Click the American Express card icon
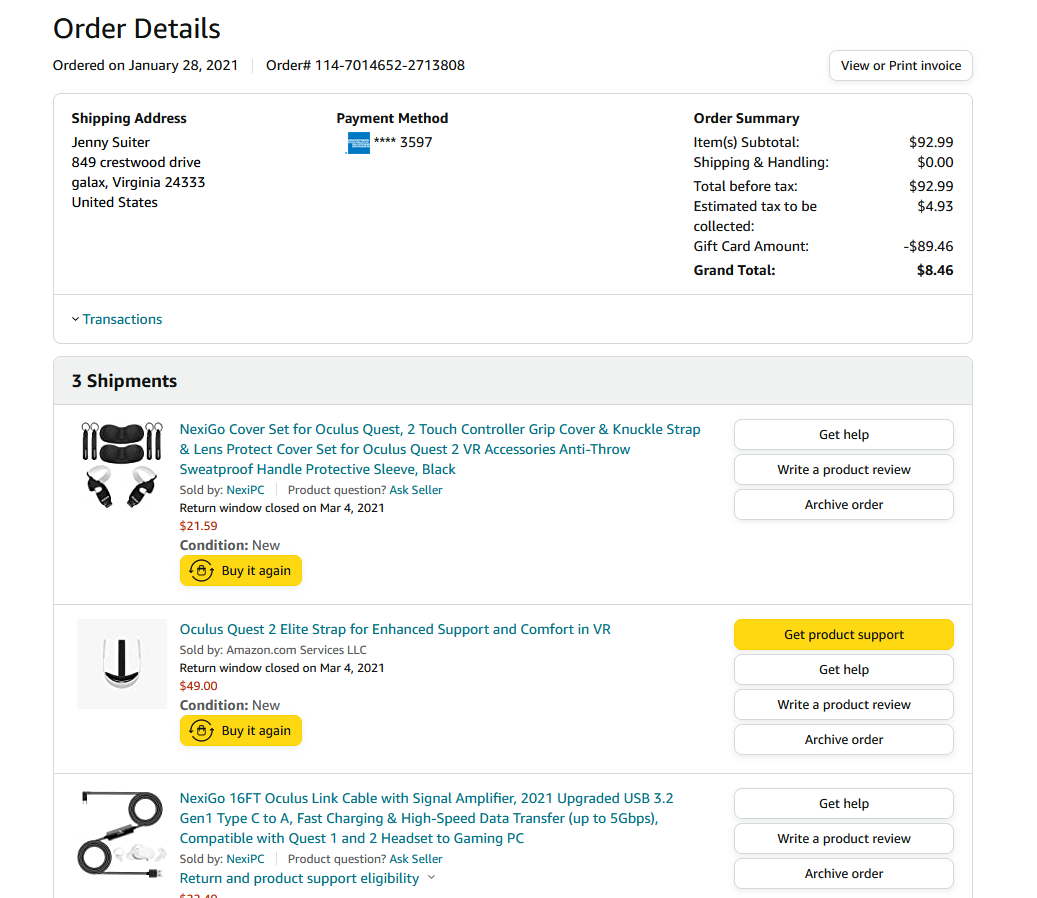This screenshot has height=898, width=1037. pyautogui.click(x=358, y=143)
